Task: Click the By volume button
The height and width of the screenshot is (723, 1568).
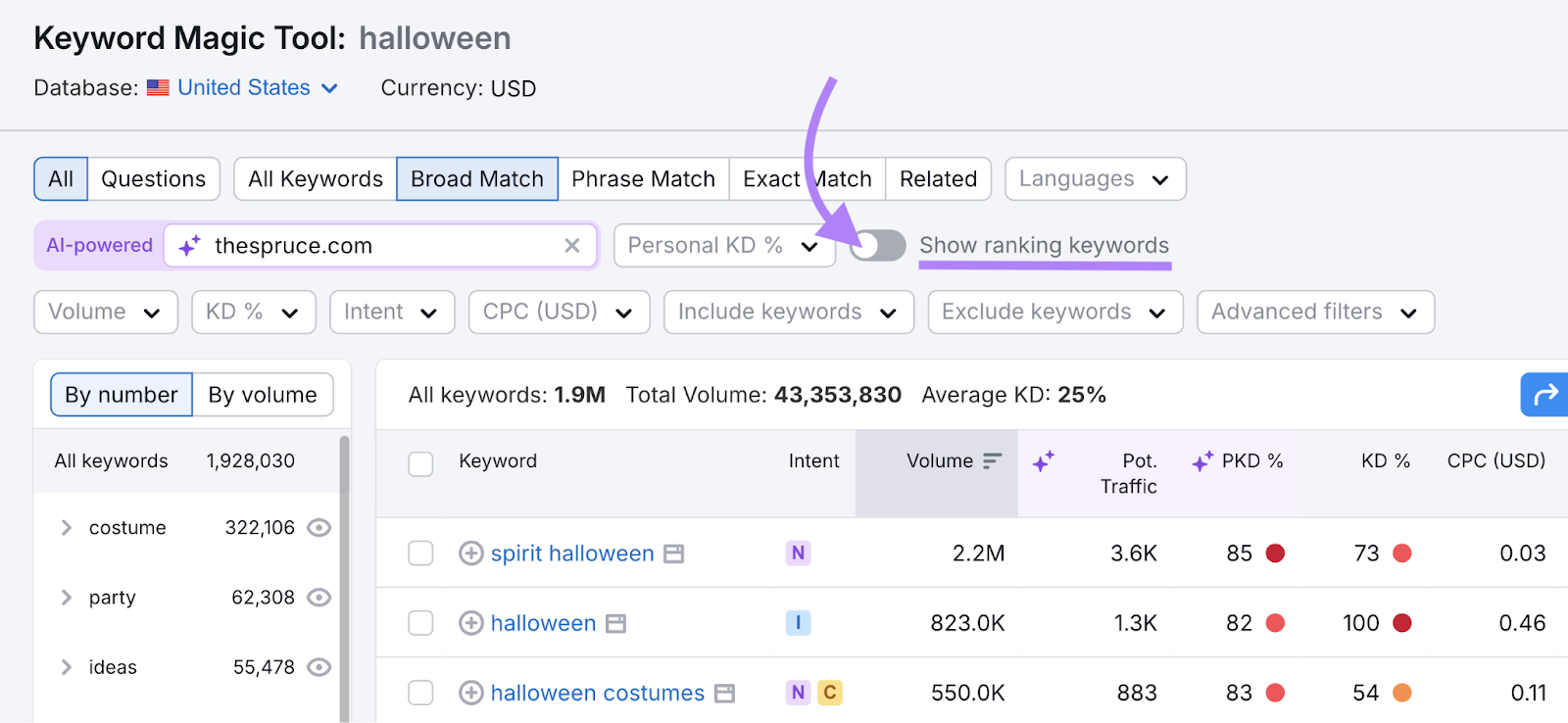Action: 263,395
